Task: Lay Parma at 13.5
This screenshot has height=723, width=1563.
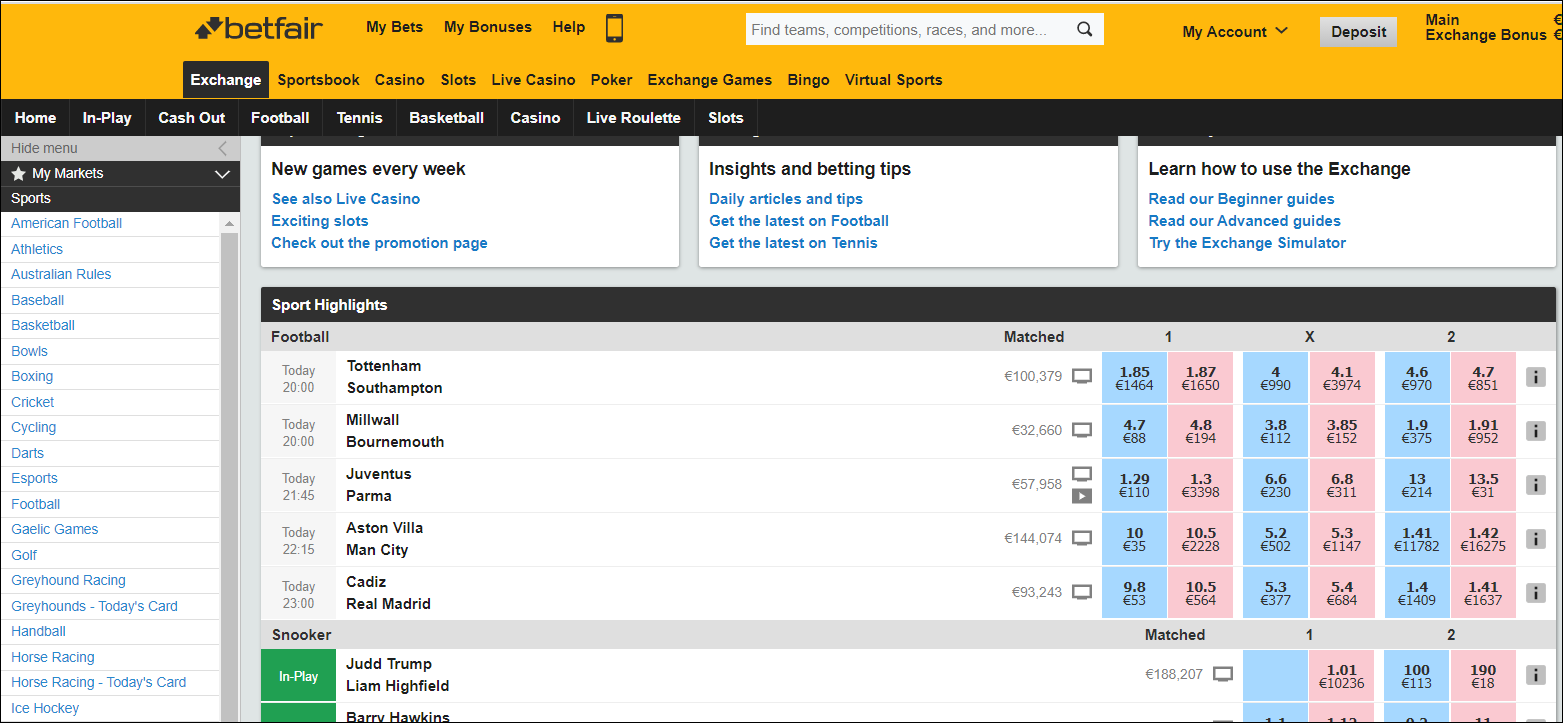Action: 1483,486
